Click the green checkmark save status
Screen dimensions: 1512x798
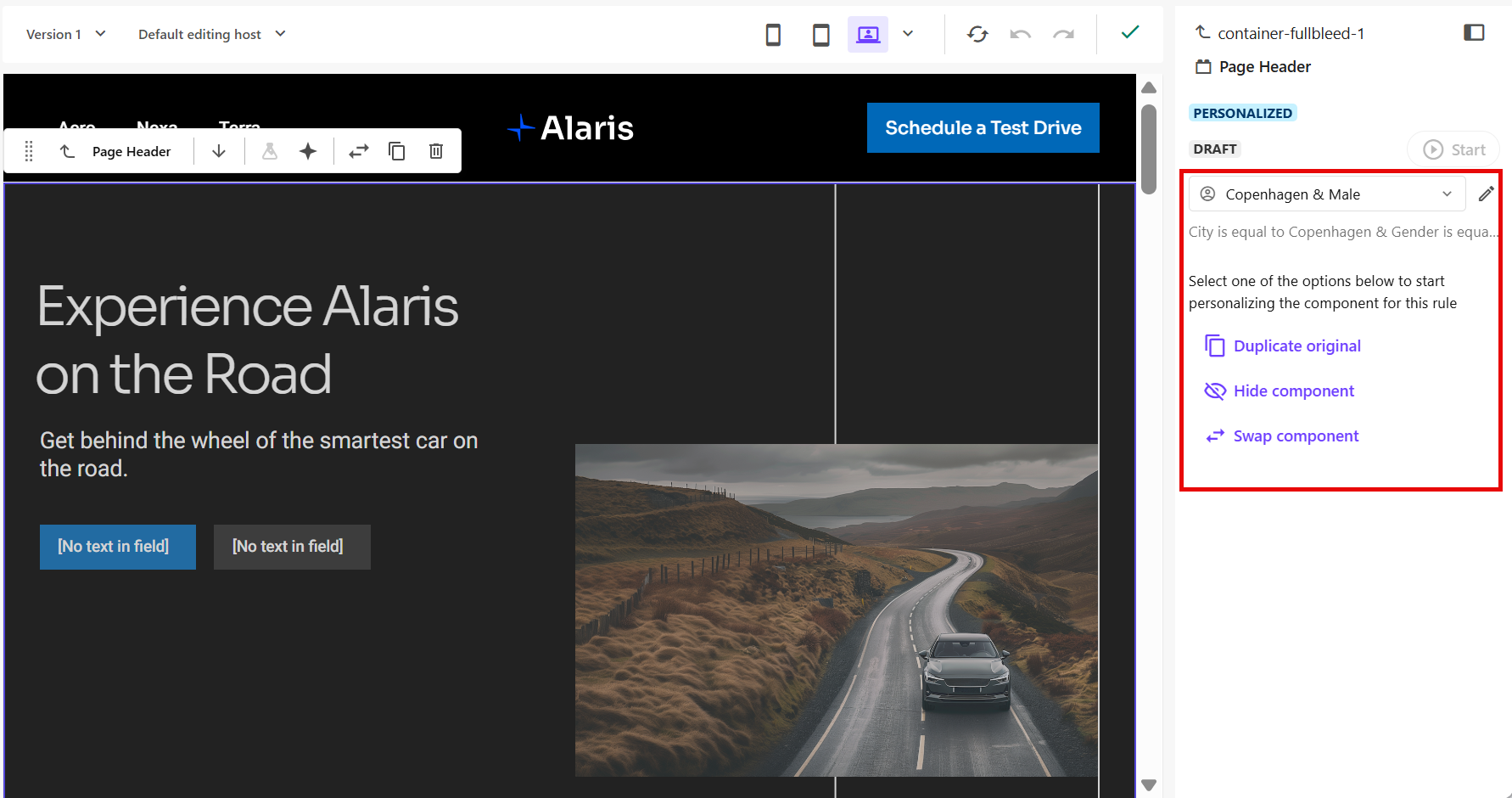1129,32
